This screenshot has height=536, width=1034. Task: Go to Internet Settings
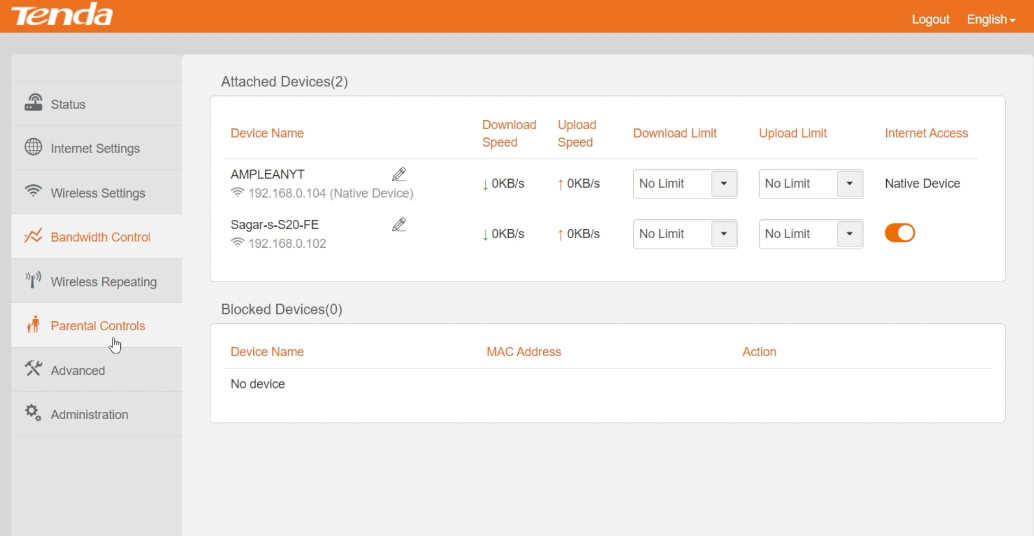coord(96,148)
